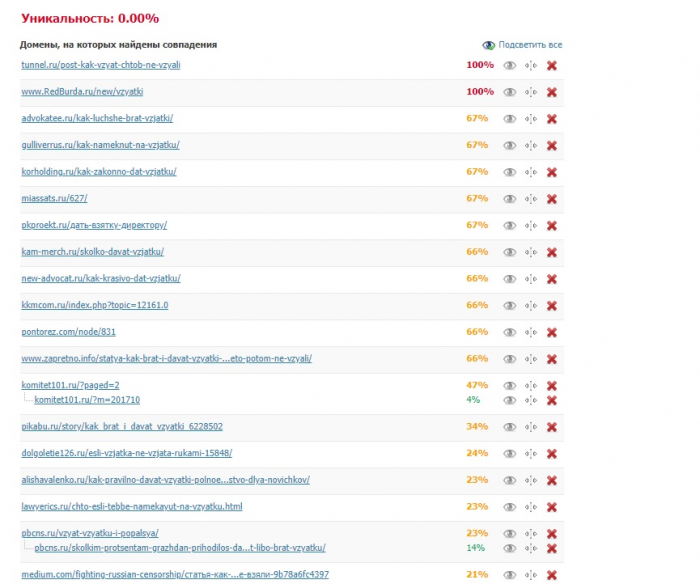700x584 pixels.
Task: Open the new-advocat.ru kak-krasivo-dat-vzjatku link
Action: pyautogui.click(x=101, y=278)
